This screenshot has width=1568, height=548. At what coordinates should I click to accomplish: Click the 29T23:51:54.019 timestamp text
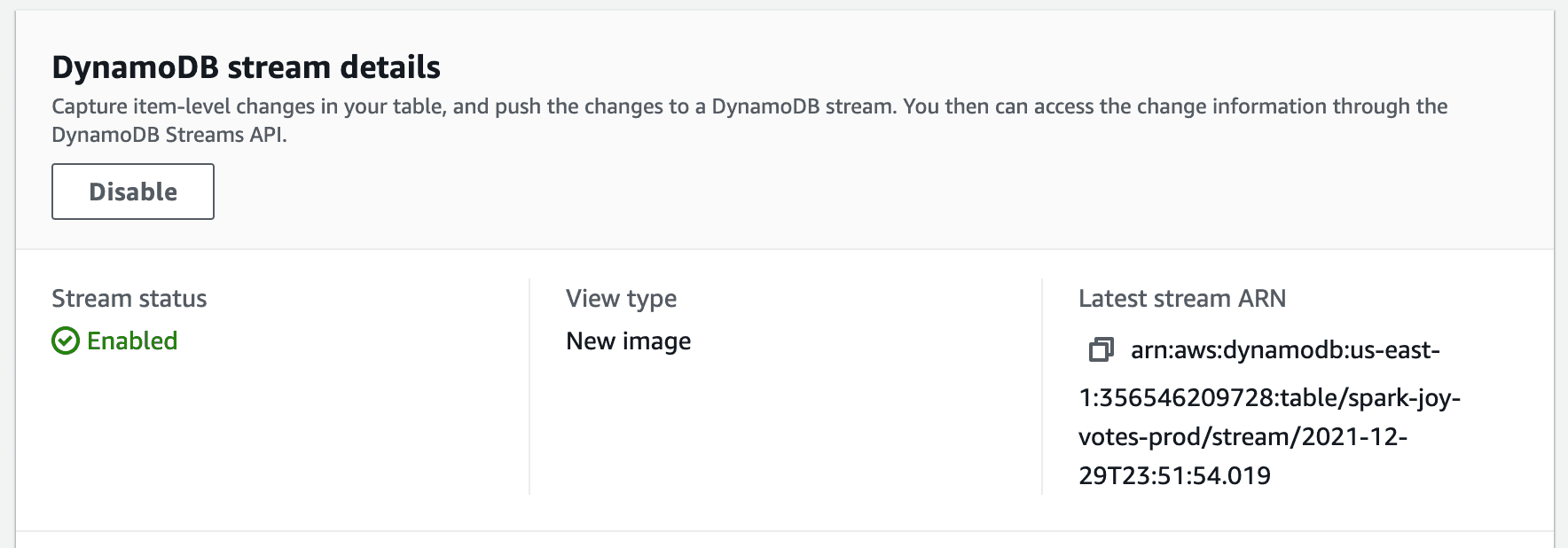1175,476
